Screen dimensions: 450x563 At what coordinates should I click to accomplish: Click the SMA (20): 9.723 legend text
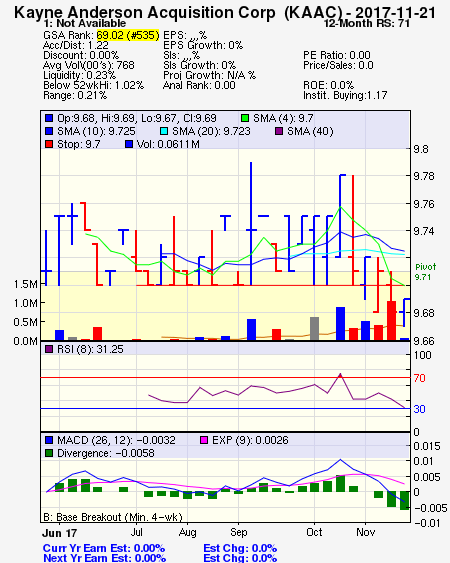211,131
